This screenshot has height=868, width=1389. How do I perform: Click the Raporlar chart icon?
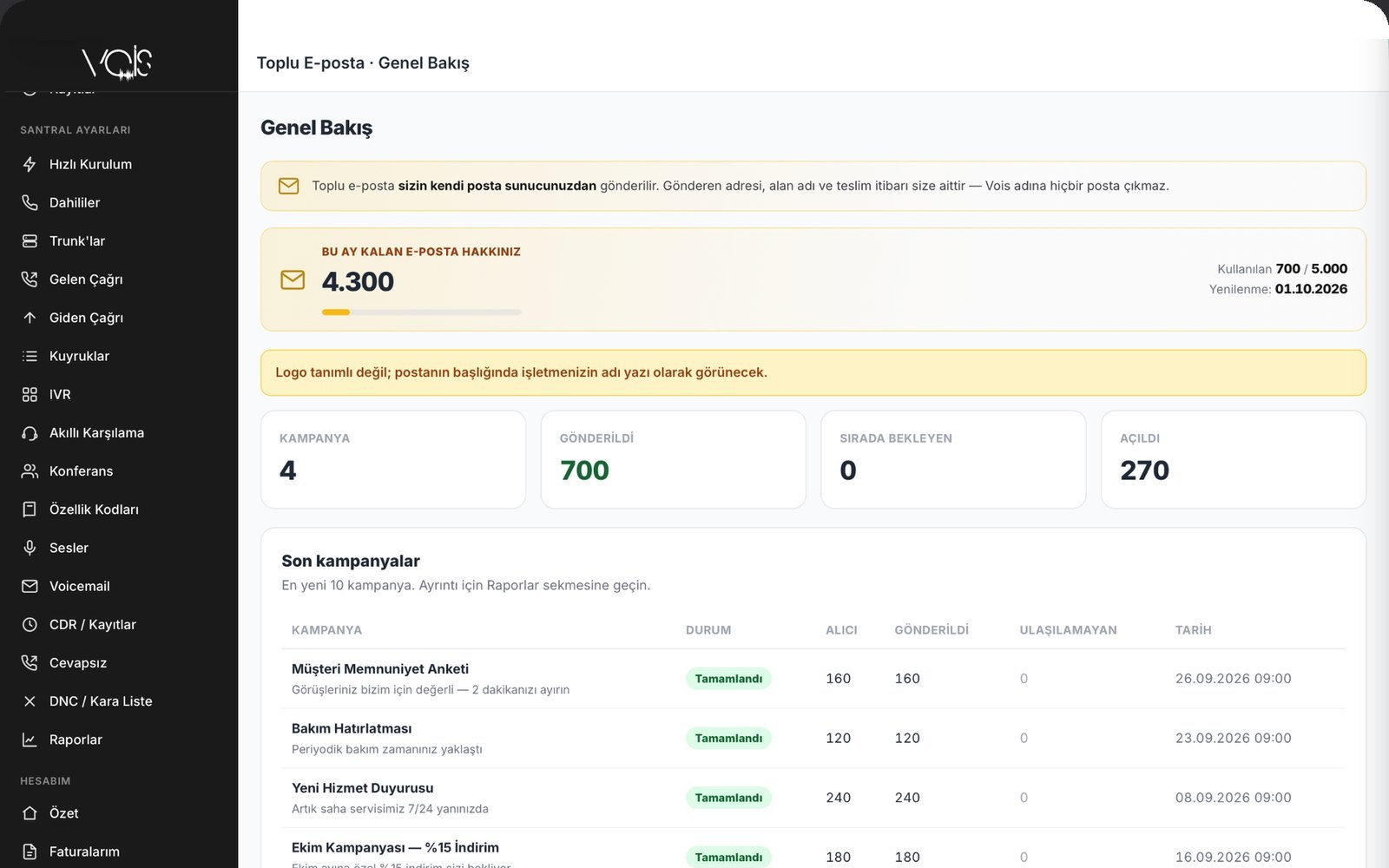30,740
